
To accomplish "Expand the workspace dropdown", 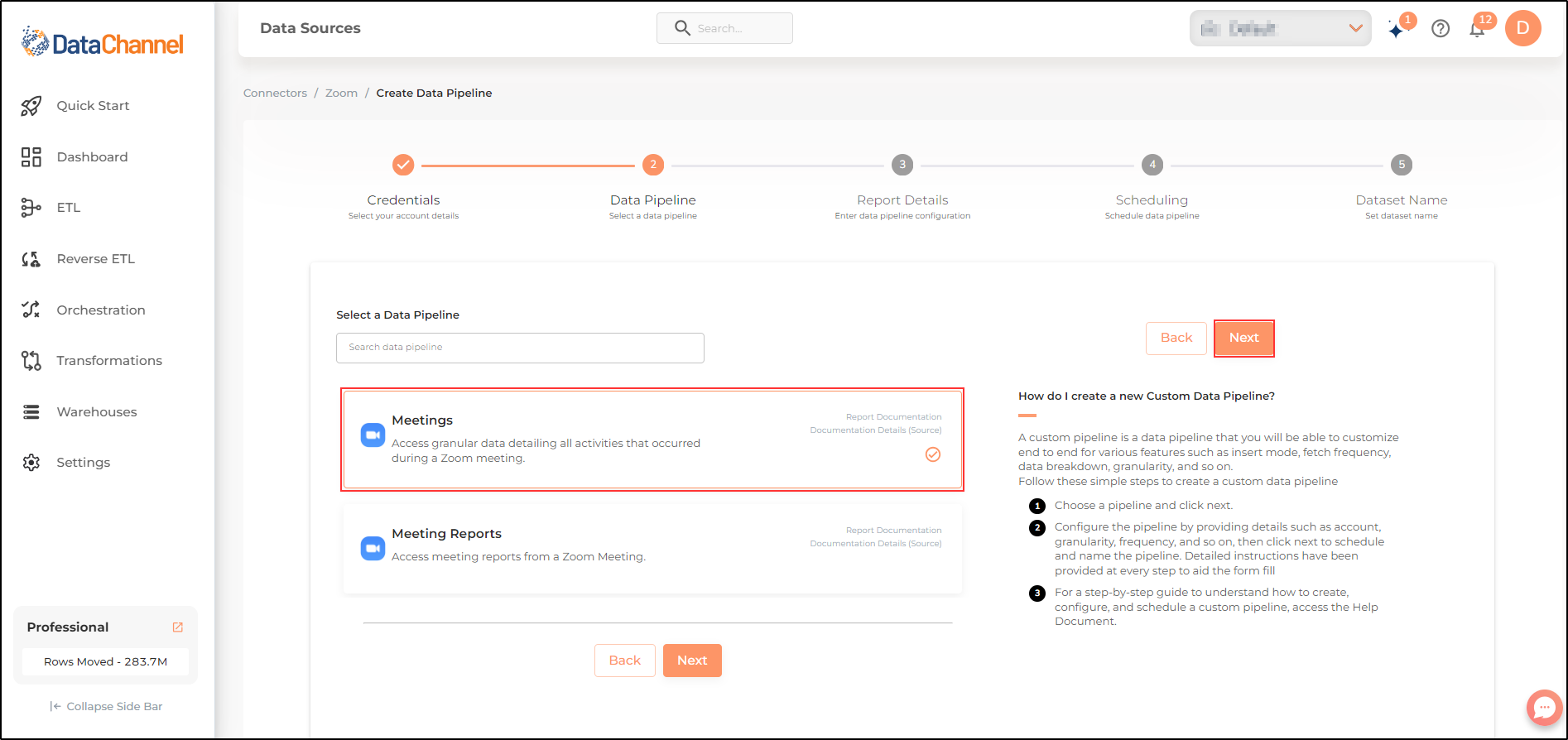I will (1280, 28).
